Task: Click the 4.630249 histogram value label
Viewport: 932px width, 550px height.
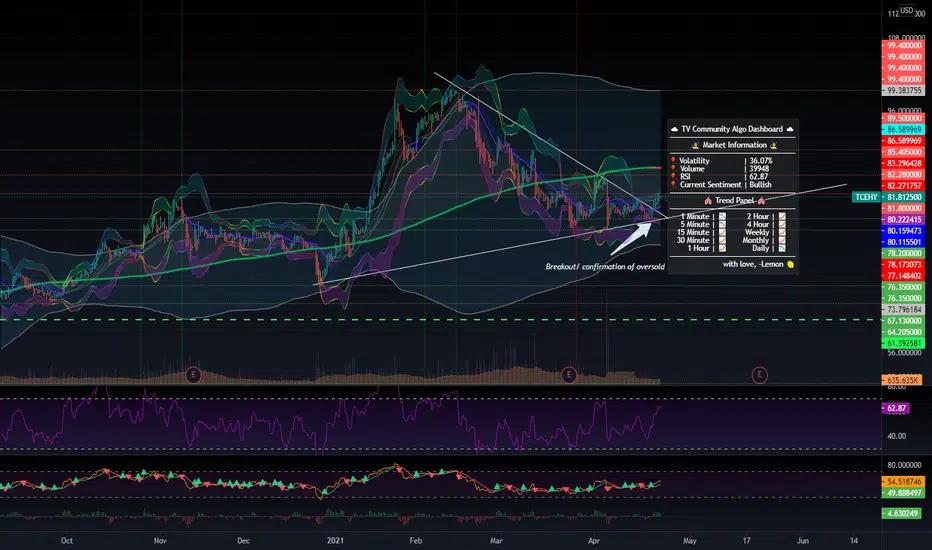Action: [903, 513]
